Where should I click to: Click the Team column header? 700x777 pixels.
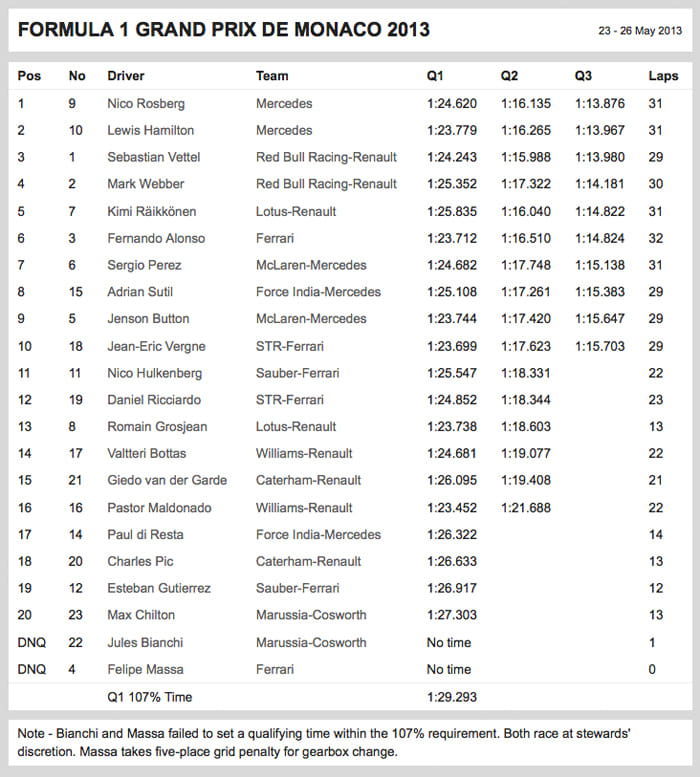(x=272, y=76)
